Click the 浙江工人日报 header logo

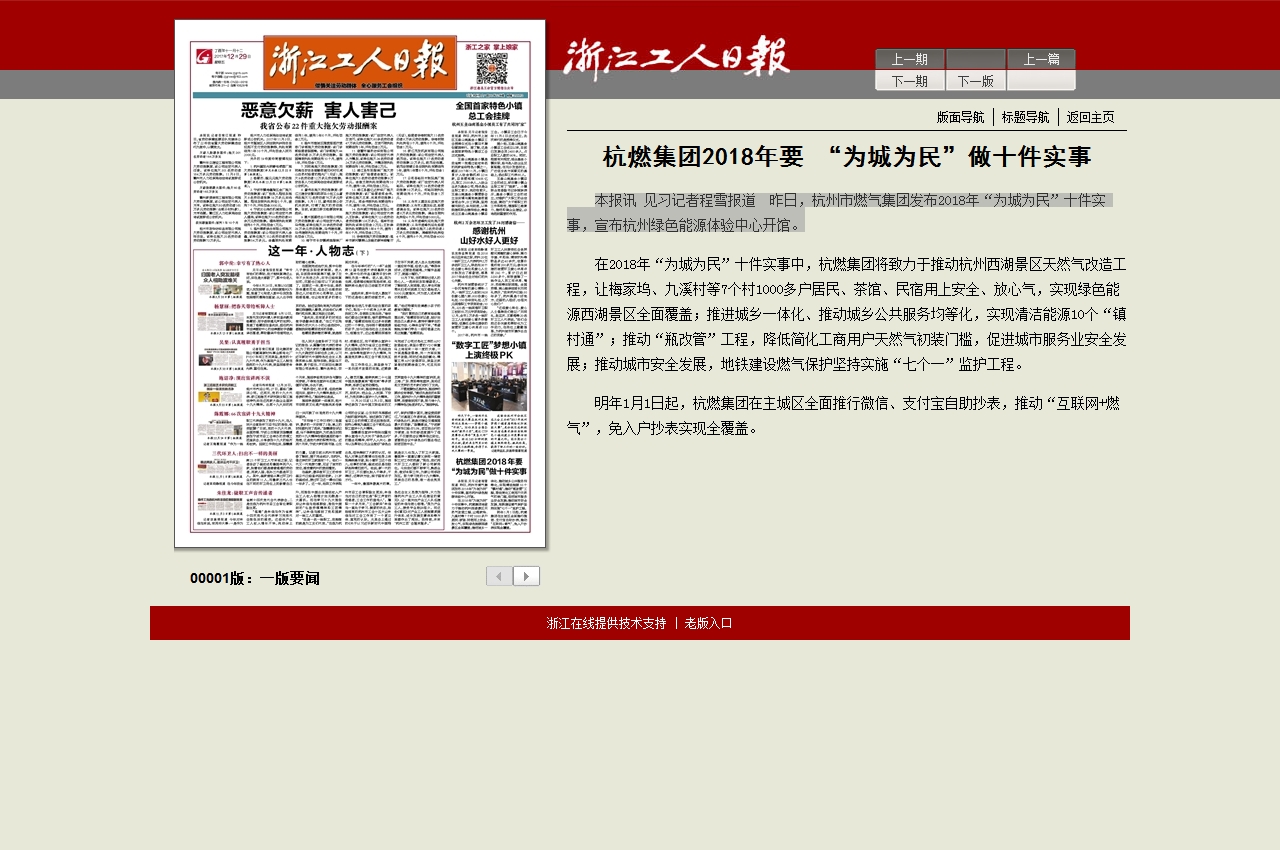pos(676,58)
